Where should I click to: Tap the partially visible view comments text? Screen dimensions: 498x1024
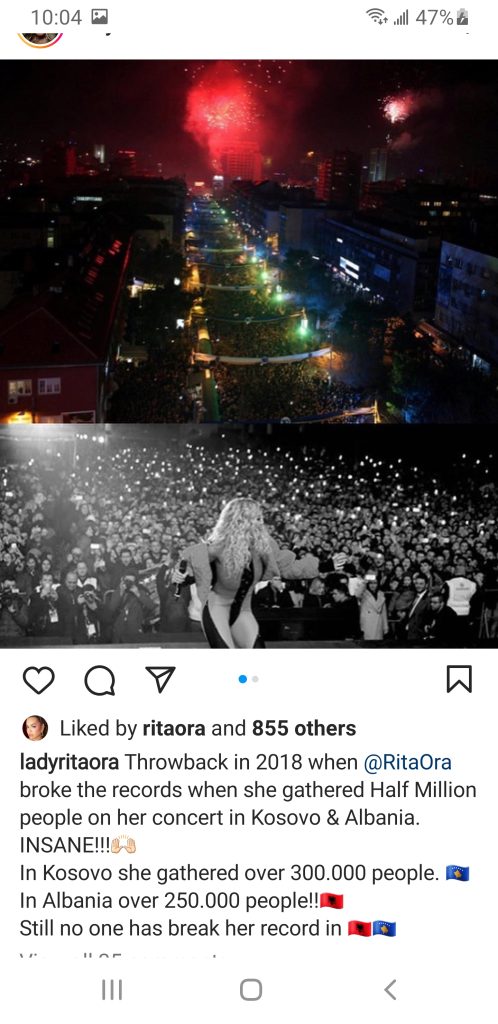point(122,956)
